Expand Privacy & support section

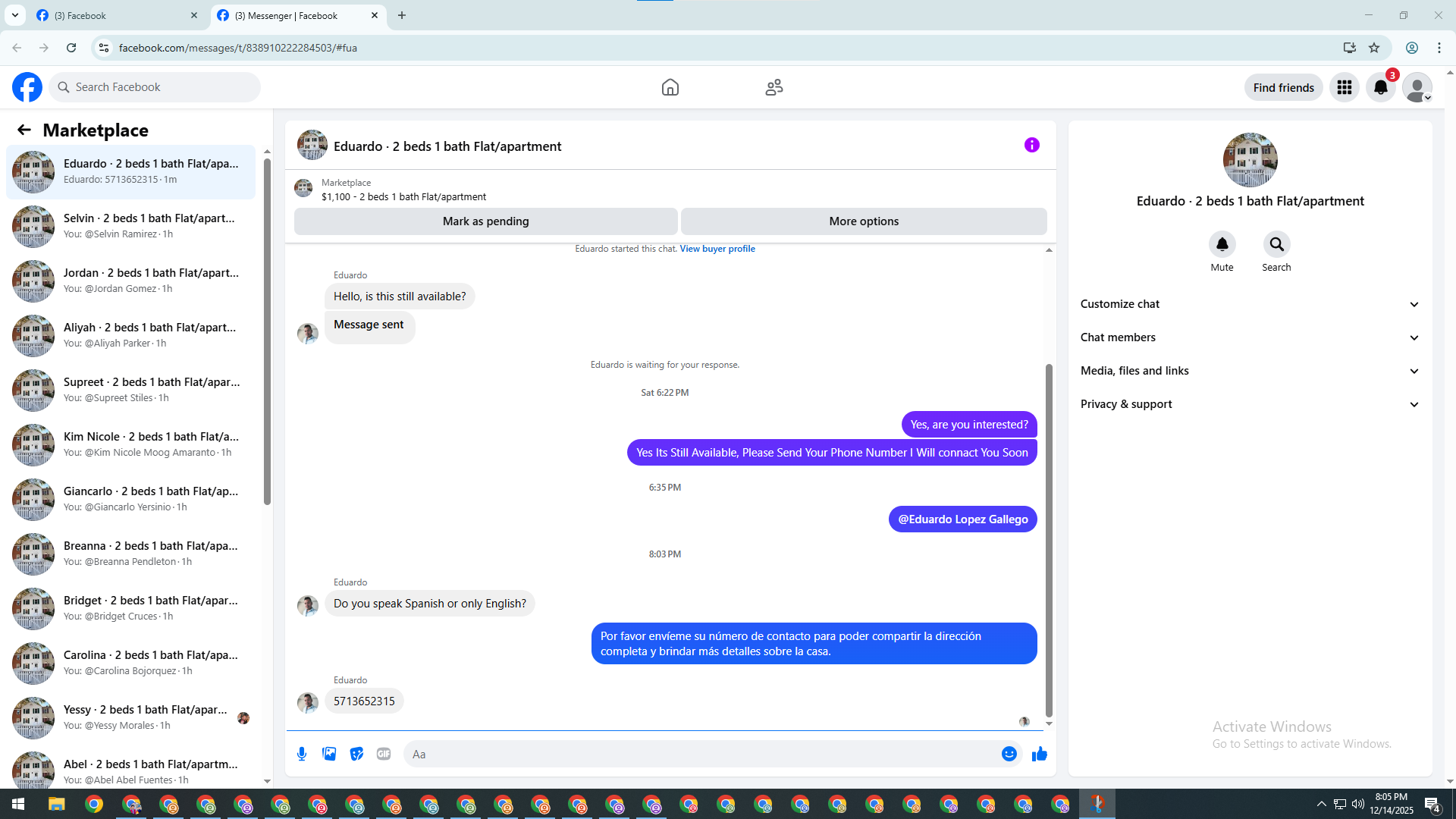(x=1249, y=404)
